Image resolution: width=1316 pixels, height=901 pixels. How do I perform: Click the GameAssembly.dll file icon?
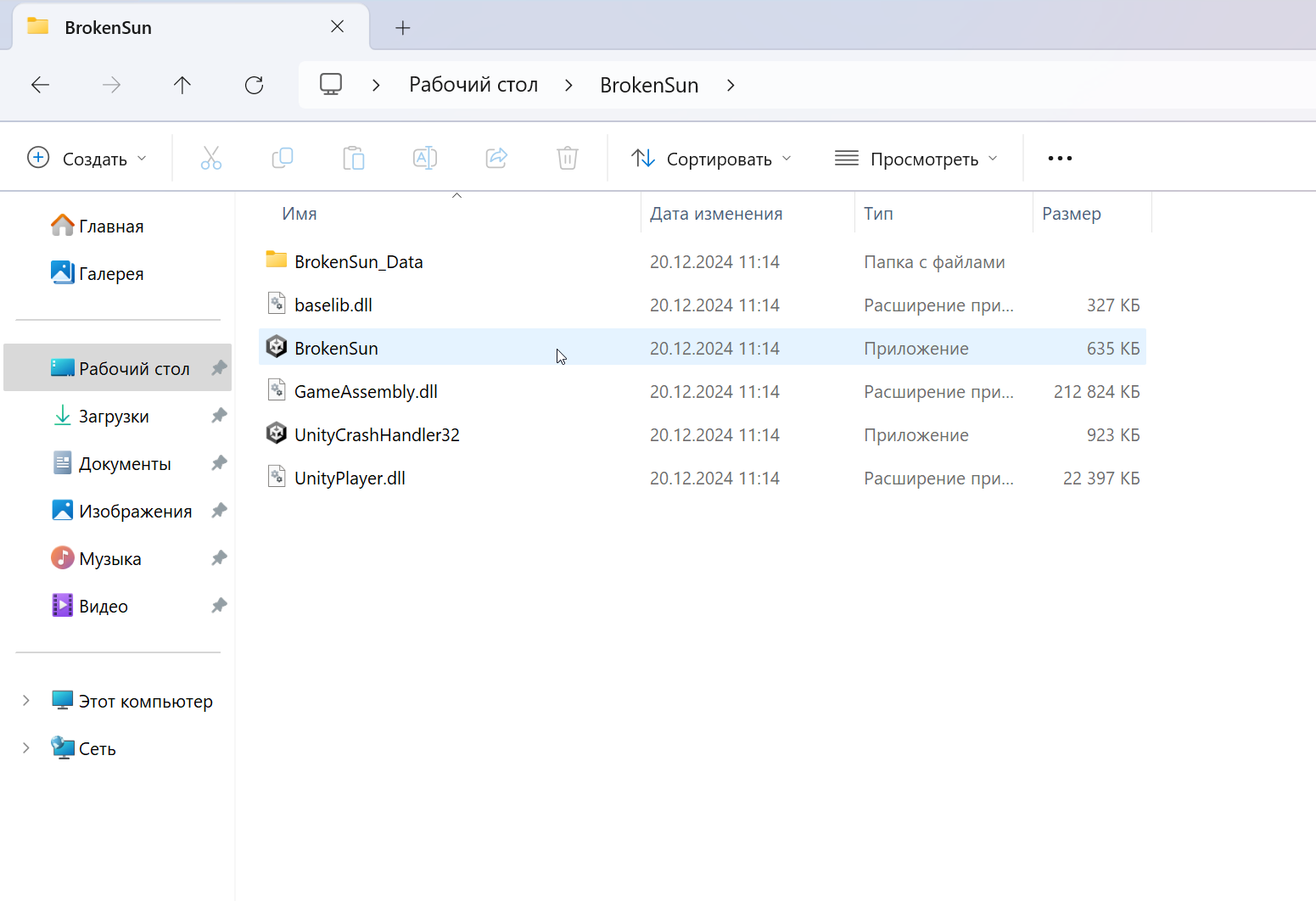(x=277, y=389)
